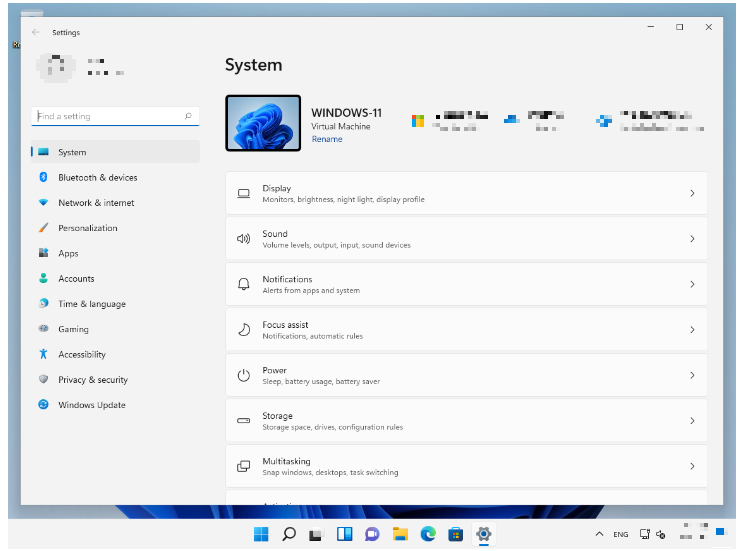Image resolution: width=738 pixels, height=551 pixels.
Task: Open Multitasking settings row
Action: click(466, 466)
